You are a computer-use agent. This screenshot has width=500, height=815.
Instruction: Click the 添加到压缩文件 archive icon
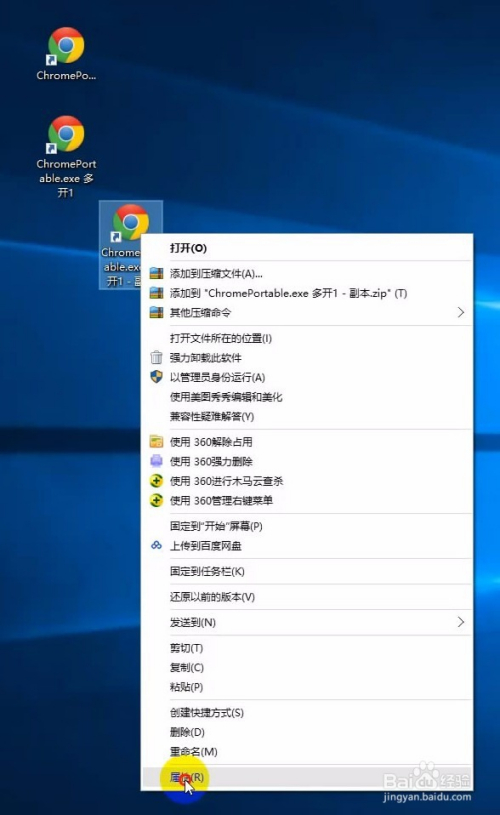156,273
